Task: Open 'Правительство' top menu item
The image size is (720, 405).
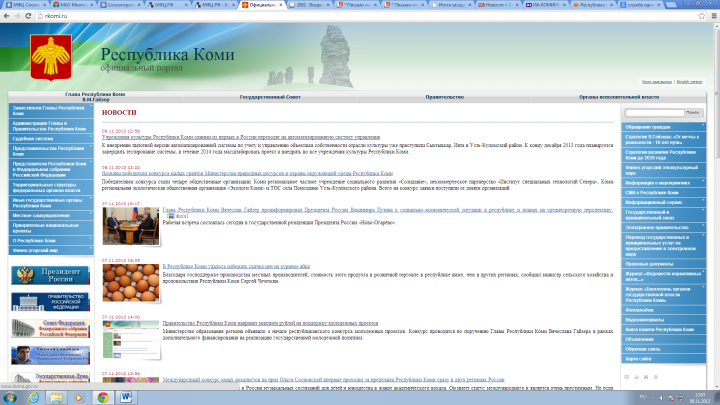Action: (x=444, y=97)
